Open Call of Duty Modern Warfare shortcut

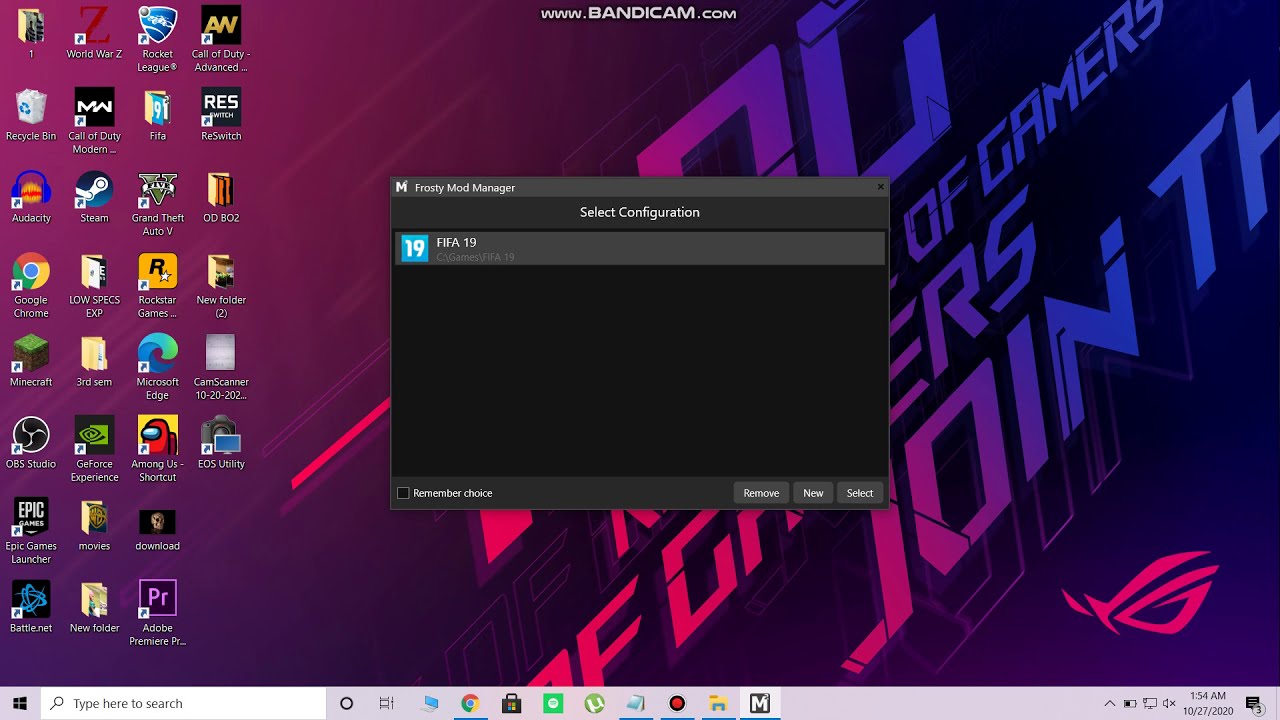[94, 122]
